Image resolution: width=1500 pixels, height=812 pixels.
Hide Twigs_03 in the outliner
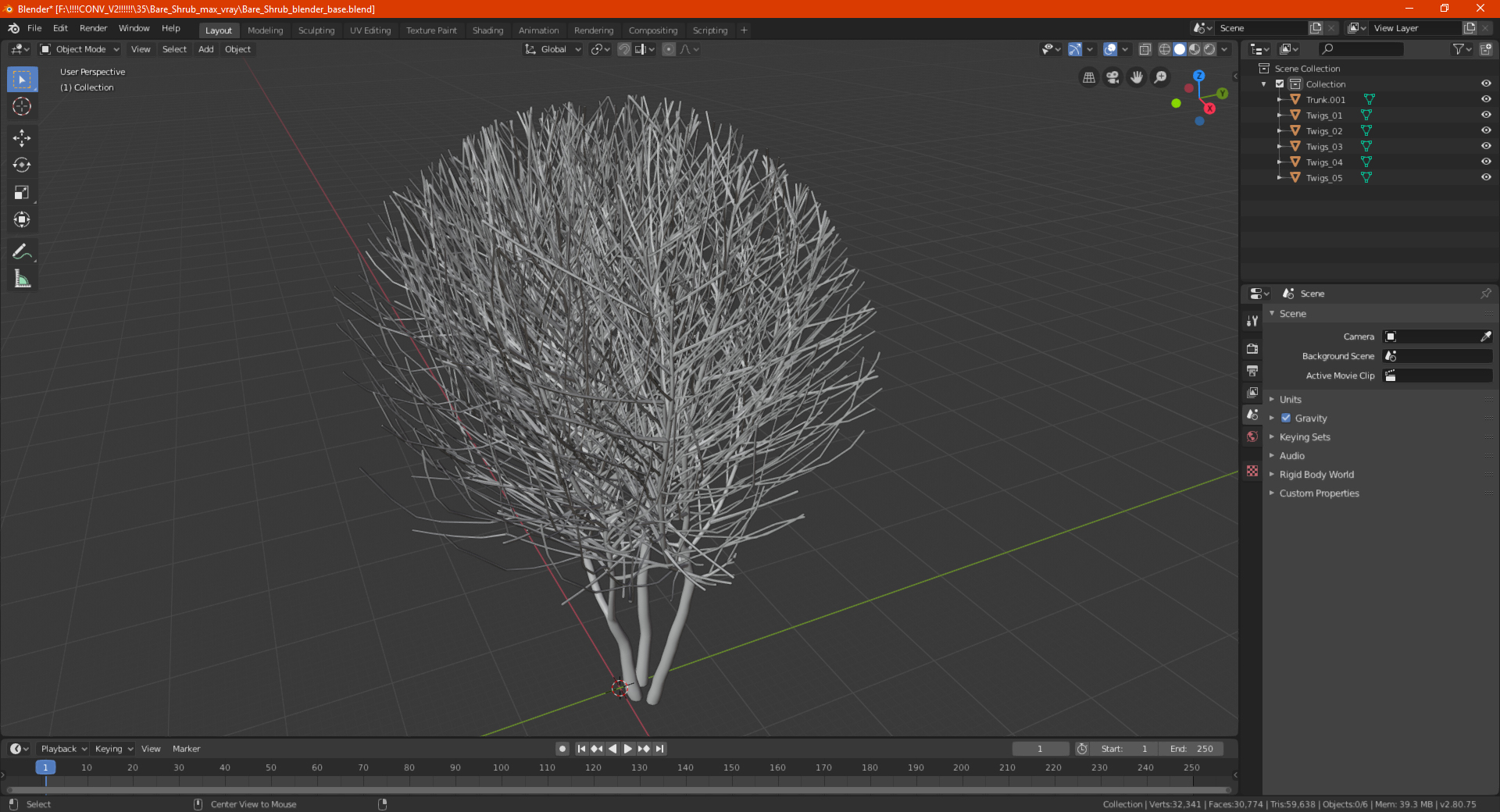(1486, 146)
